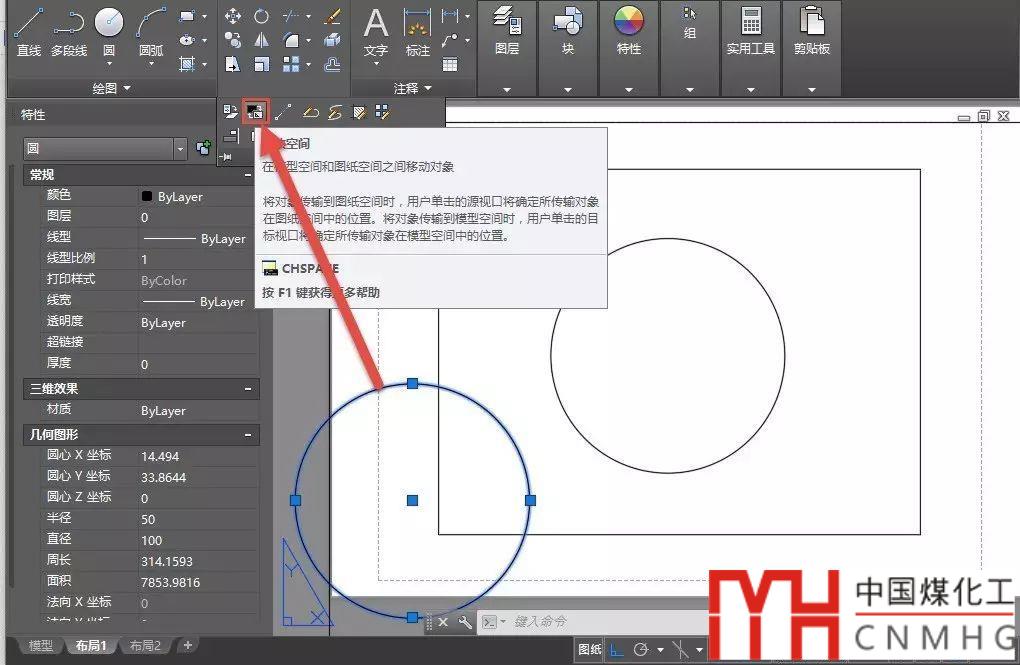Switch to the 模型 (Model) tab

[41, 646]
